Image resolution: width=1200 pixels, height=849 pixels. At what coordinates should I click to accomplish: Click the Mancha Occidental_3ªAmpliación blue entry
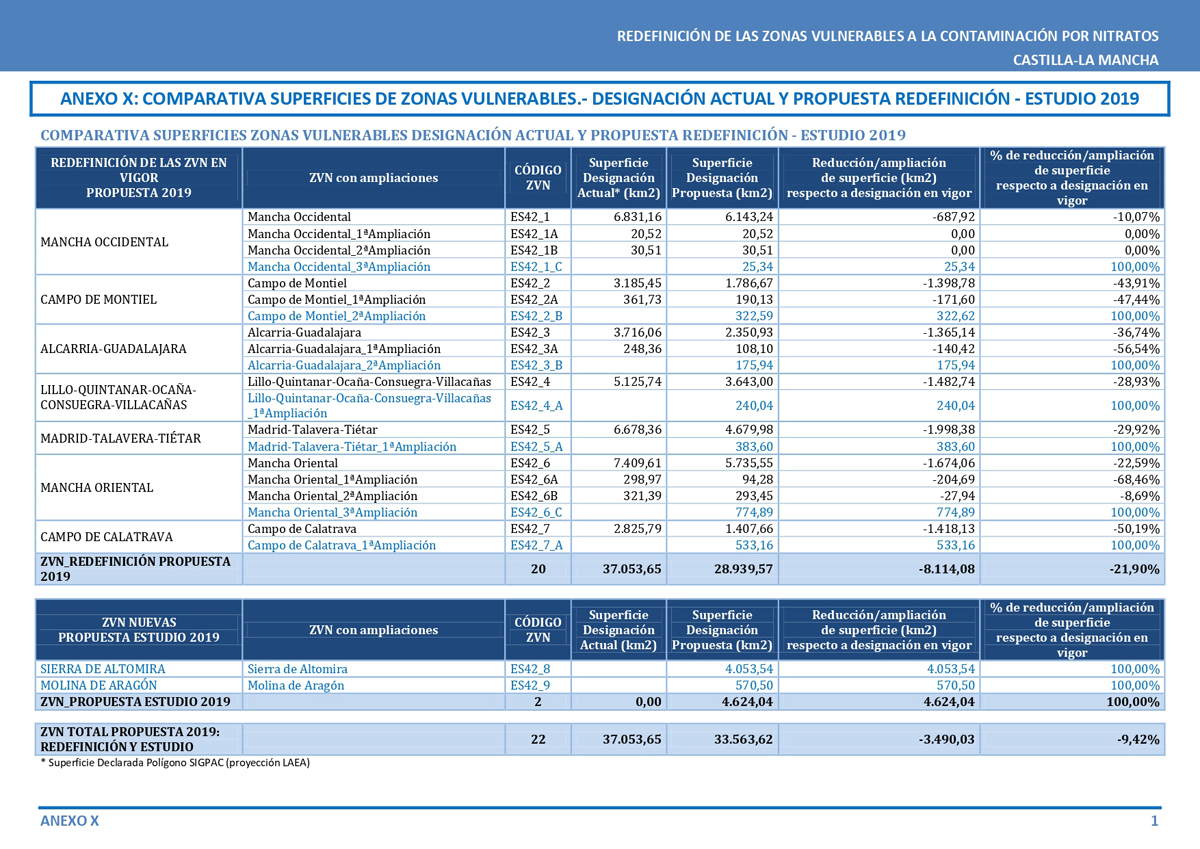pos(339,267)
